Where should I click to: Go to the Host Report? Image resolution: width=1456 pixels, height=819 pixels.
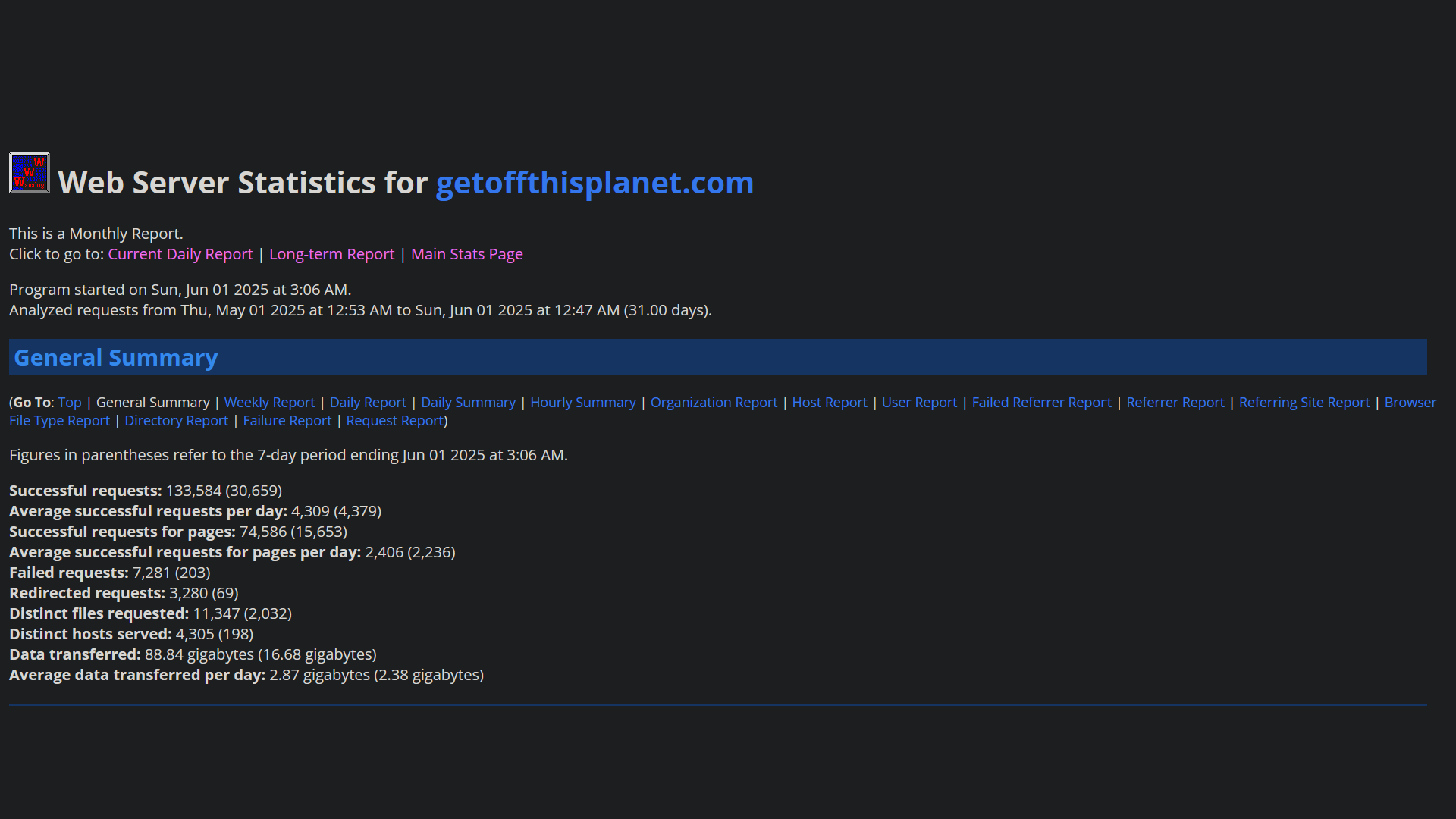pyautogui.click(x=830, y=403)
